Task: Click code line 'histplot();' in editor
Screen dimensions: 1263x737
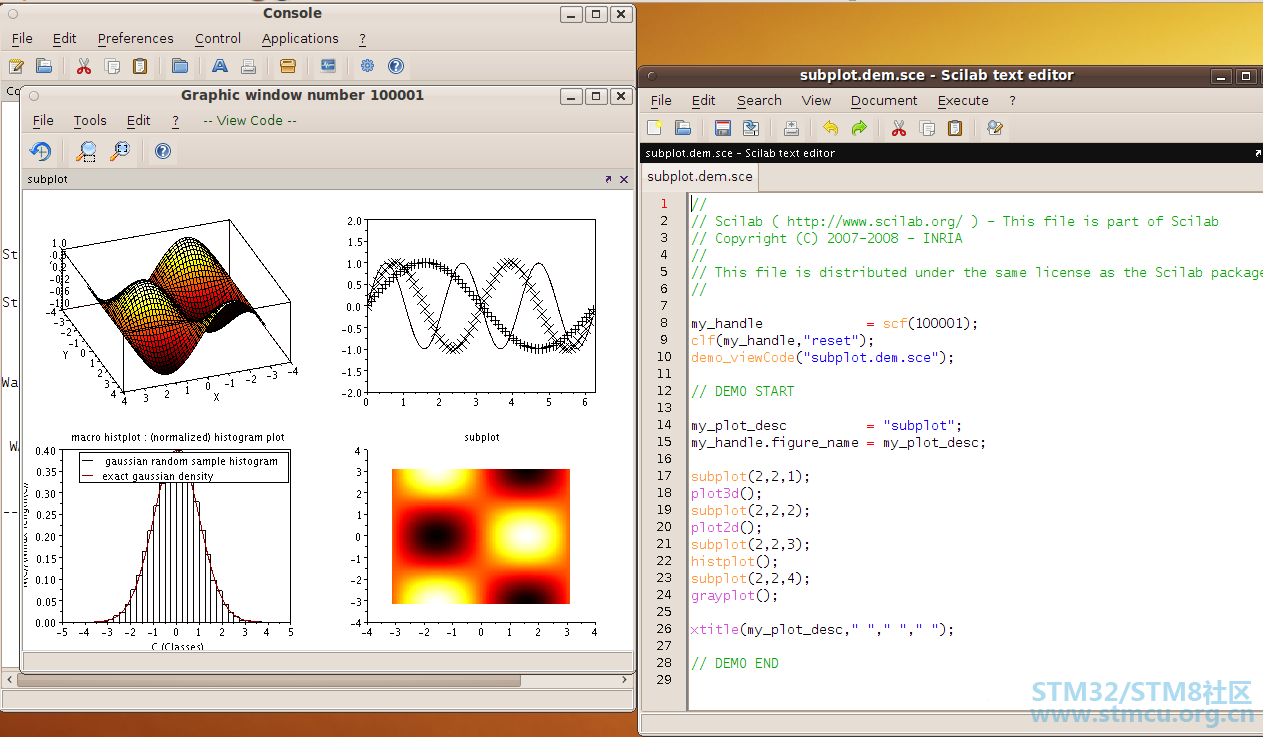Action: [734, 561]
